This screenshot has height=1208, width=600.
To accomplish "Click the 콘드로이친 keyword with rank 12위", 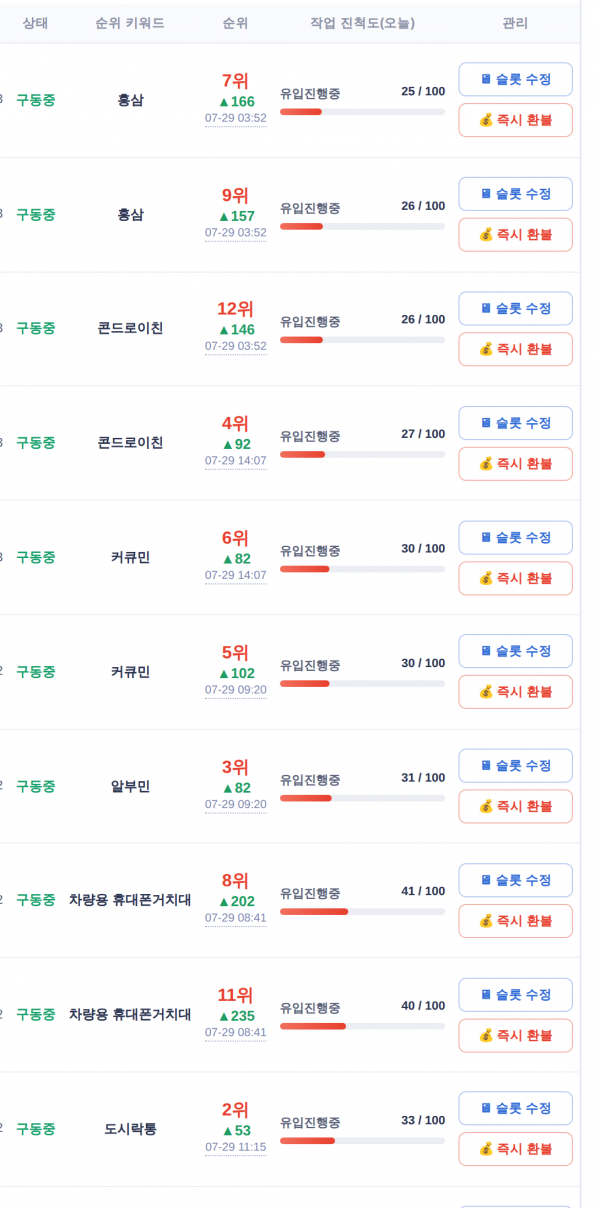I will pos(130,328).
